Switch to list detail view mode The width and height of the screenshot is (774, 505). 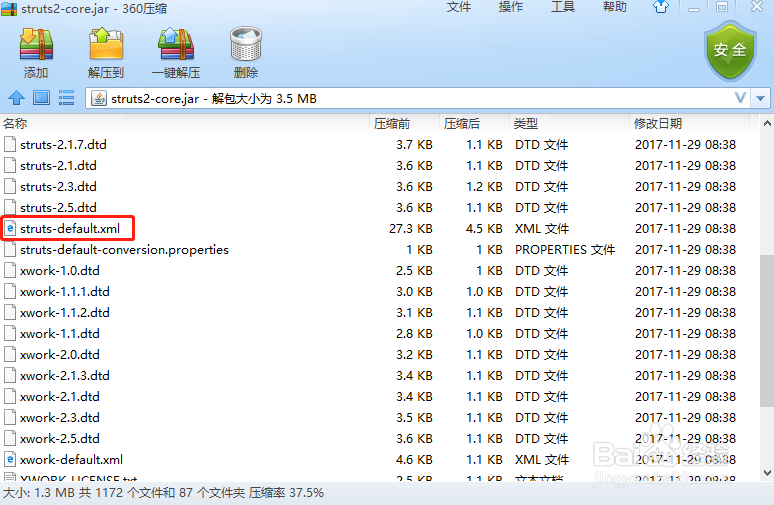click(x=67, y=98)
